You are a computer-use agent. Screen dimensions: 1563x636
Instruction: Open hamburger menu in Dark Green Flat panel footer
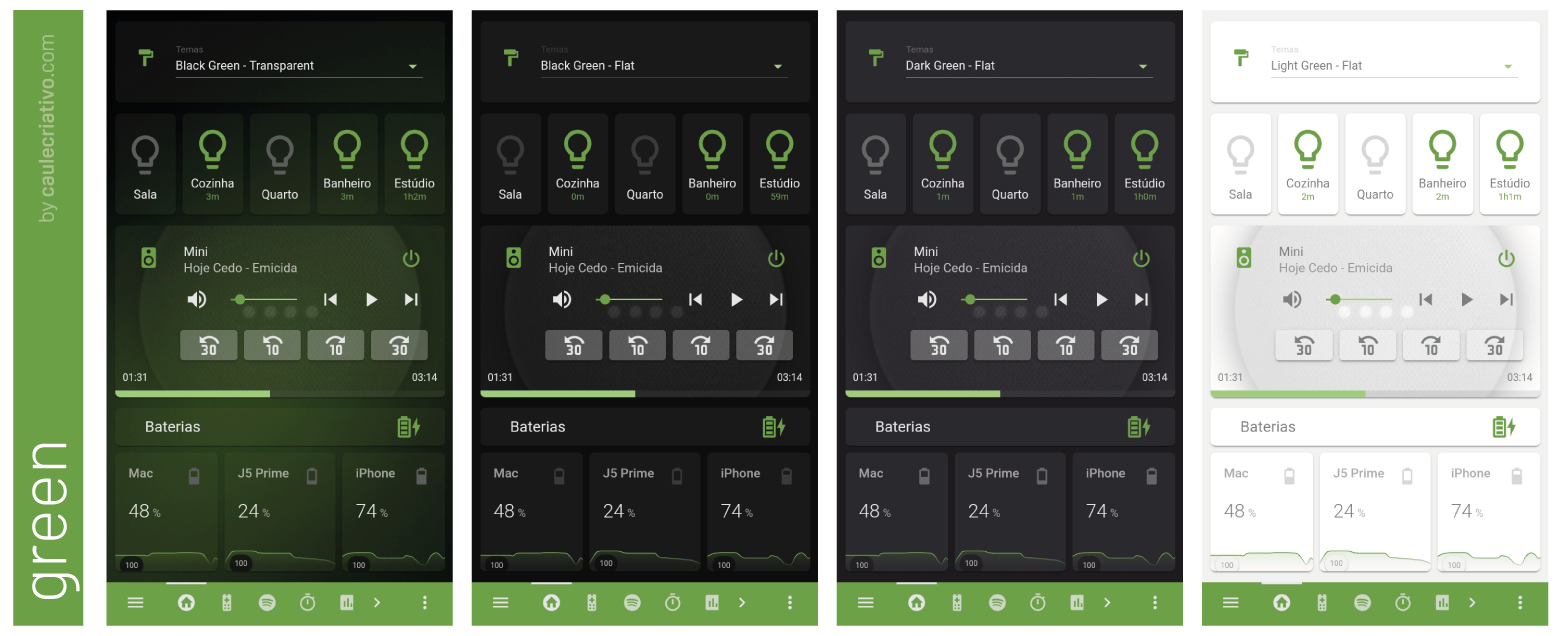[x=866, y=603]
